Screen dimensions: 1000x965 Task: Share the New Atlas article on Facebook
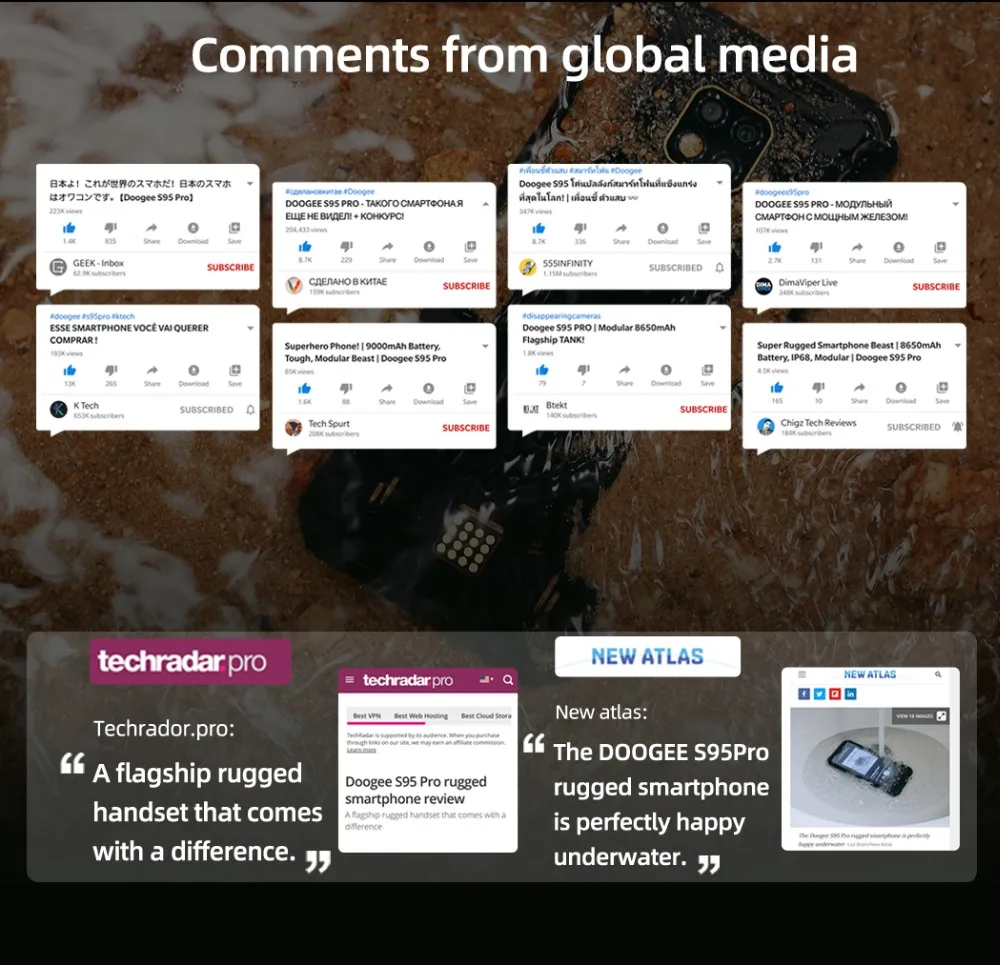click(x=804, y=694)
